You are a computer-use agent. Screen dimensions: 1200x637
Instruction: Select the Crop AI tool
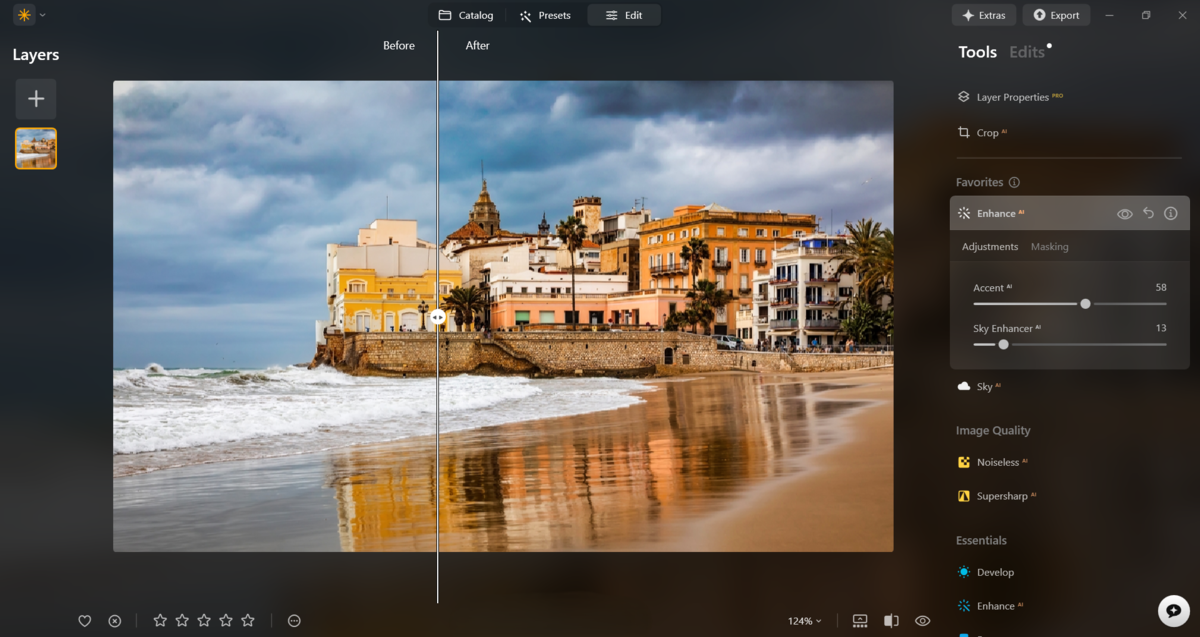989,131
